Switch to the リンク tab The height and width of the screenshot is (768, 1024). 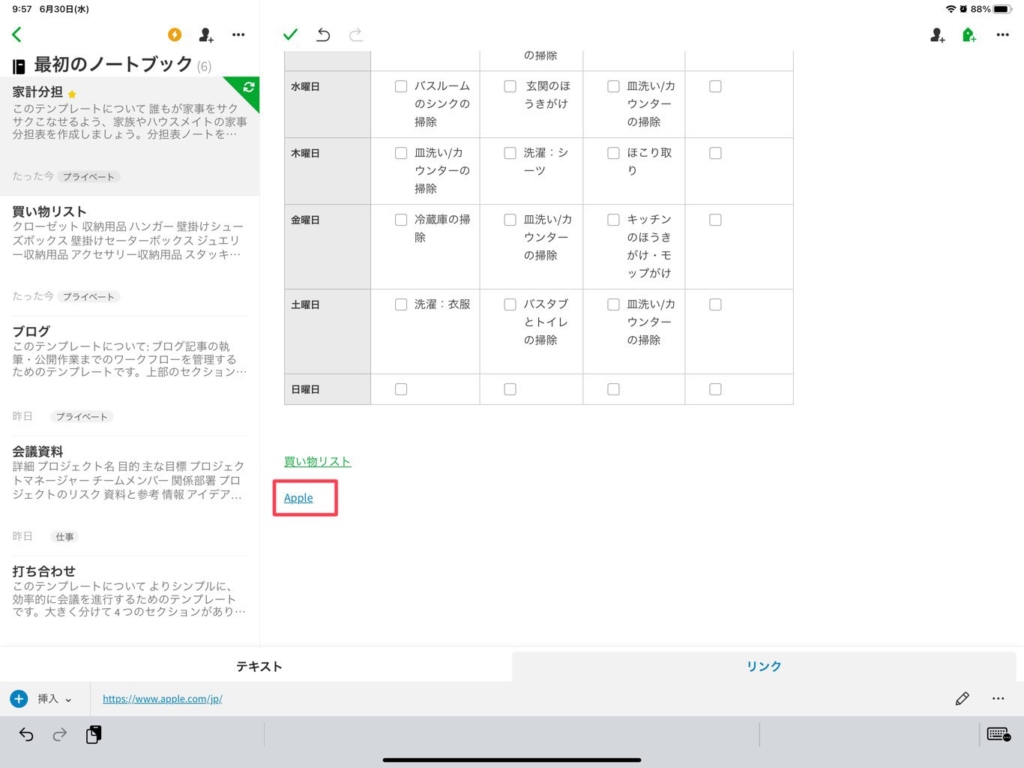point(764,666)
